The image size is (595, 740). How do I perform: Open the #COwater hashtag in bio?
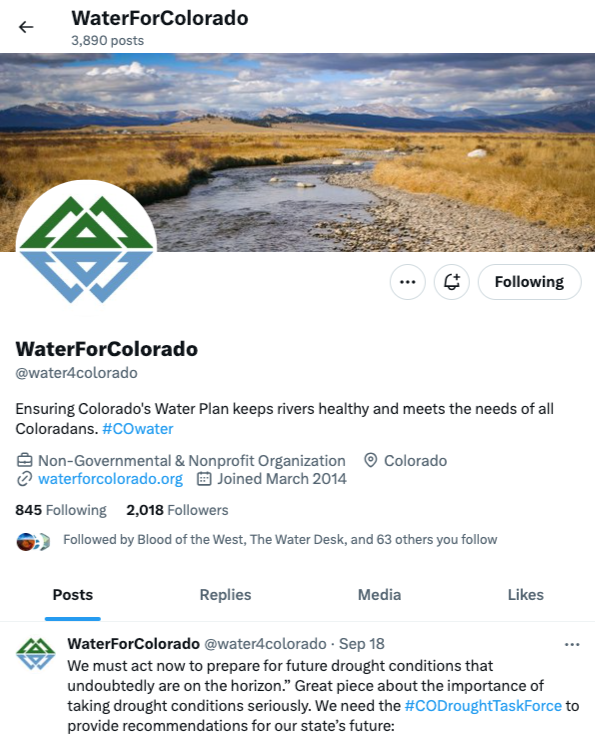point(138,429)
